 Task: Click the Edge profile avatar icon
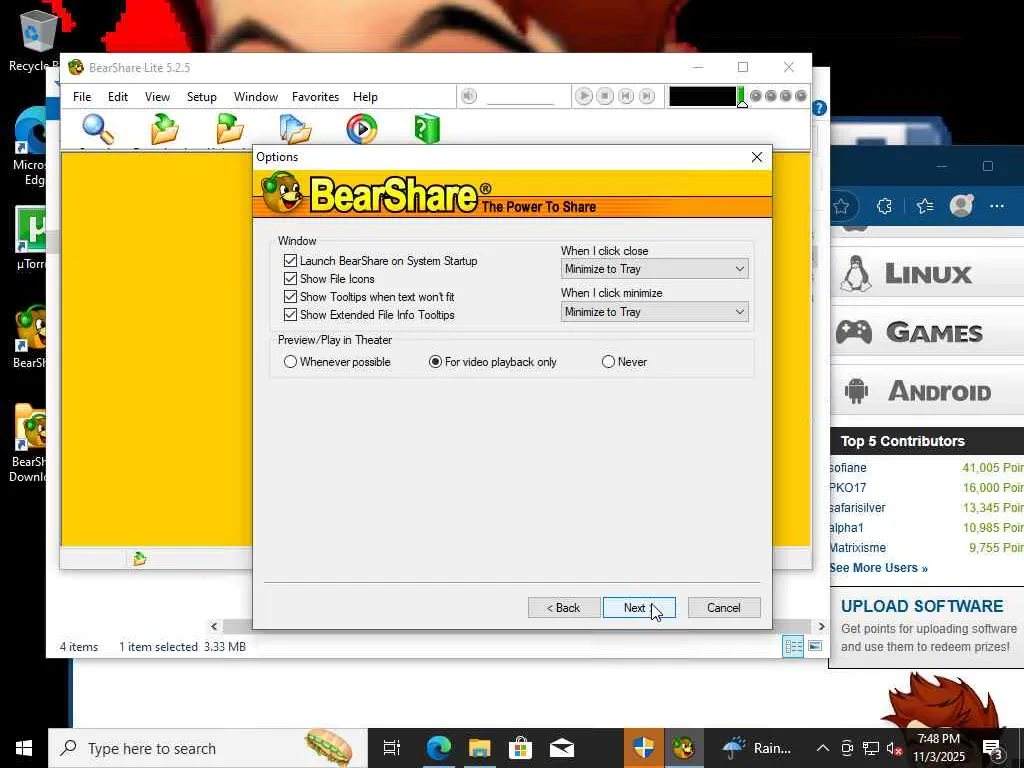(x=961, y=206)
